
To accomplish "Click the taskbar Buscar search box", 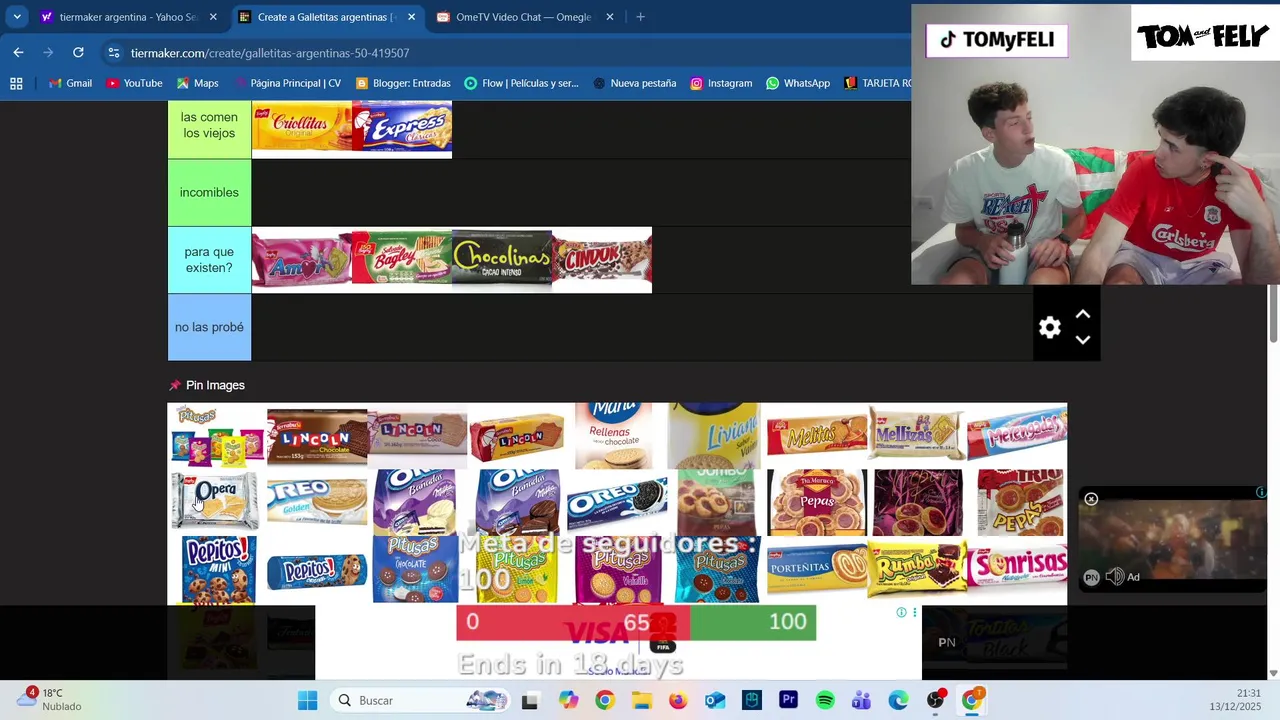I will (421, 700).
